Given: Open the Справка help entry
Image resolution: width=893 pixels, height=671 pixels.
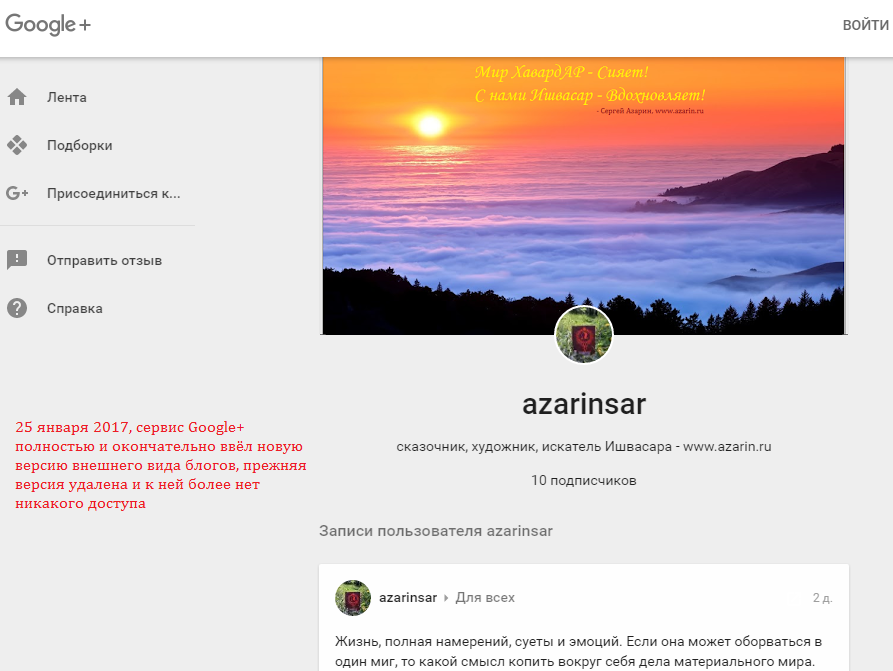Looking at the screenshot, I should point(75,308).
